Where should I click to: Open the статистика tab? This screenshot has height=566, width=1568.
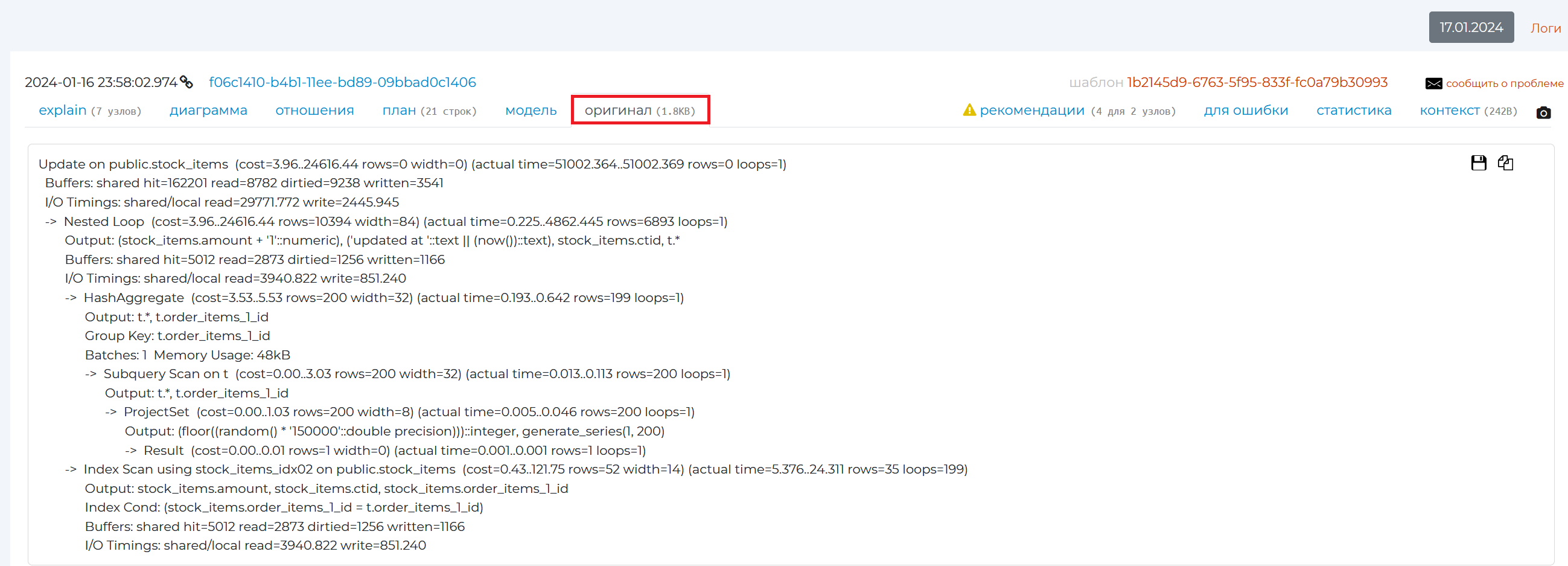click(x=1354, y=111)
